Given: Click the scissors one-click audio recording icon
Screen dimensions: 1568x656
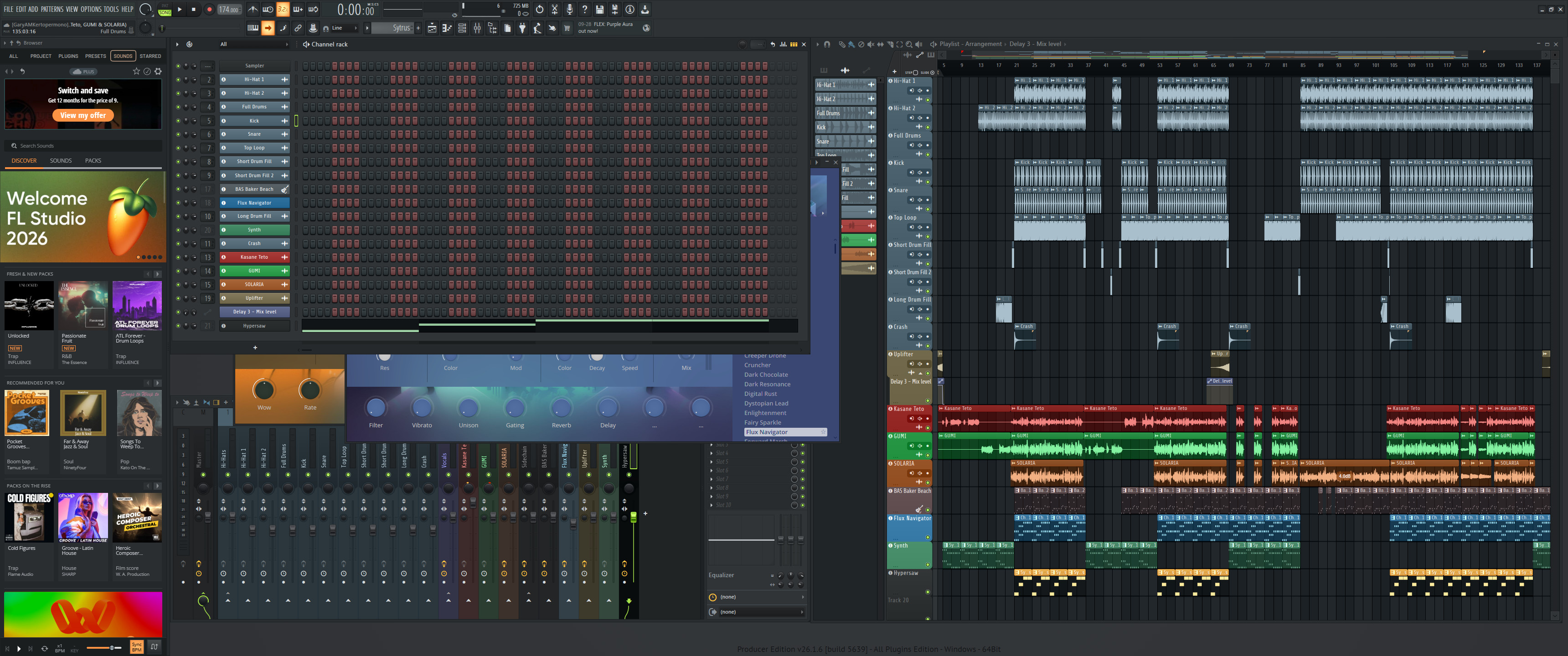Looking at the screenshot, I should pos(555,9).
